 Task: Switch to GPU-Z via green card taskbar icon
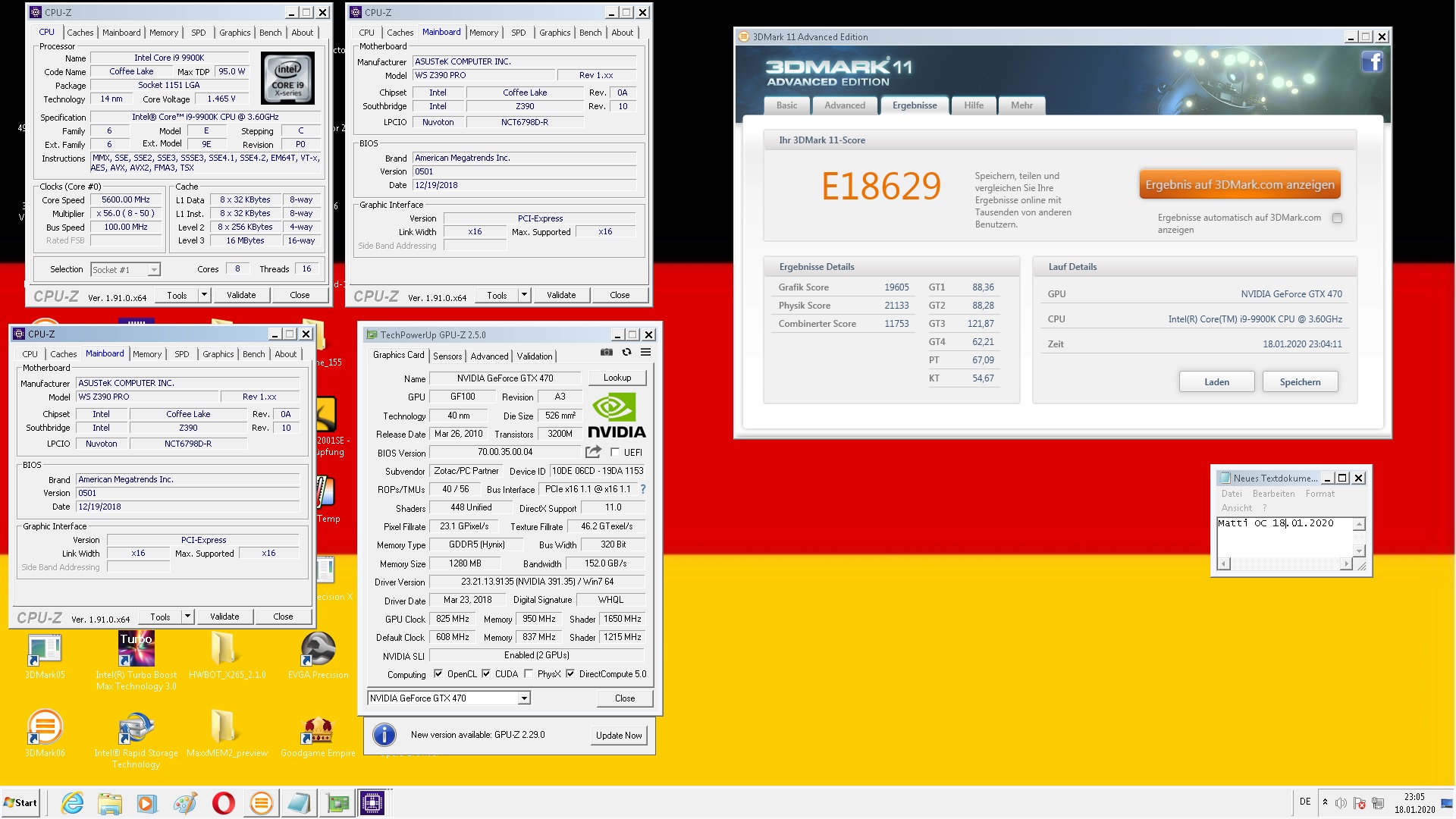tap(337, 803)
